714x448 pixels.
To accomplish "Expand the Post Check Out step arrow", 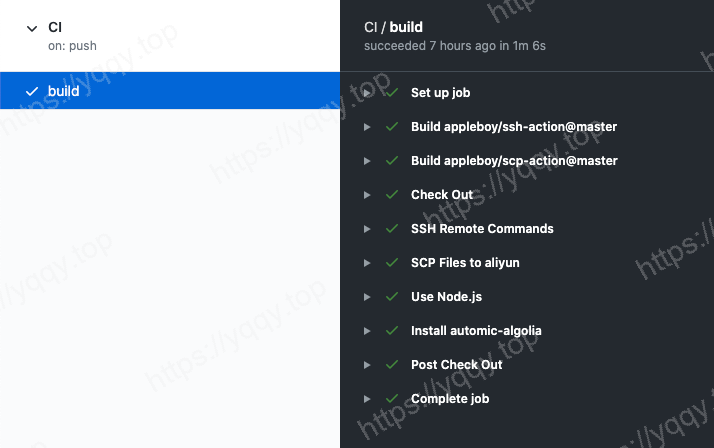I will pyautogui.click(x=368, y=365).
